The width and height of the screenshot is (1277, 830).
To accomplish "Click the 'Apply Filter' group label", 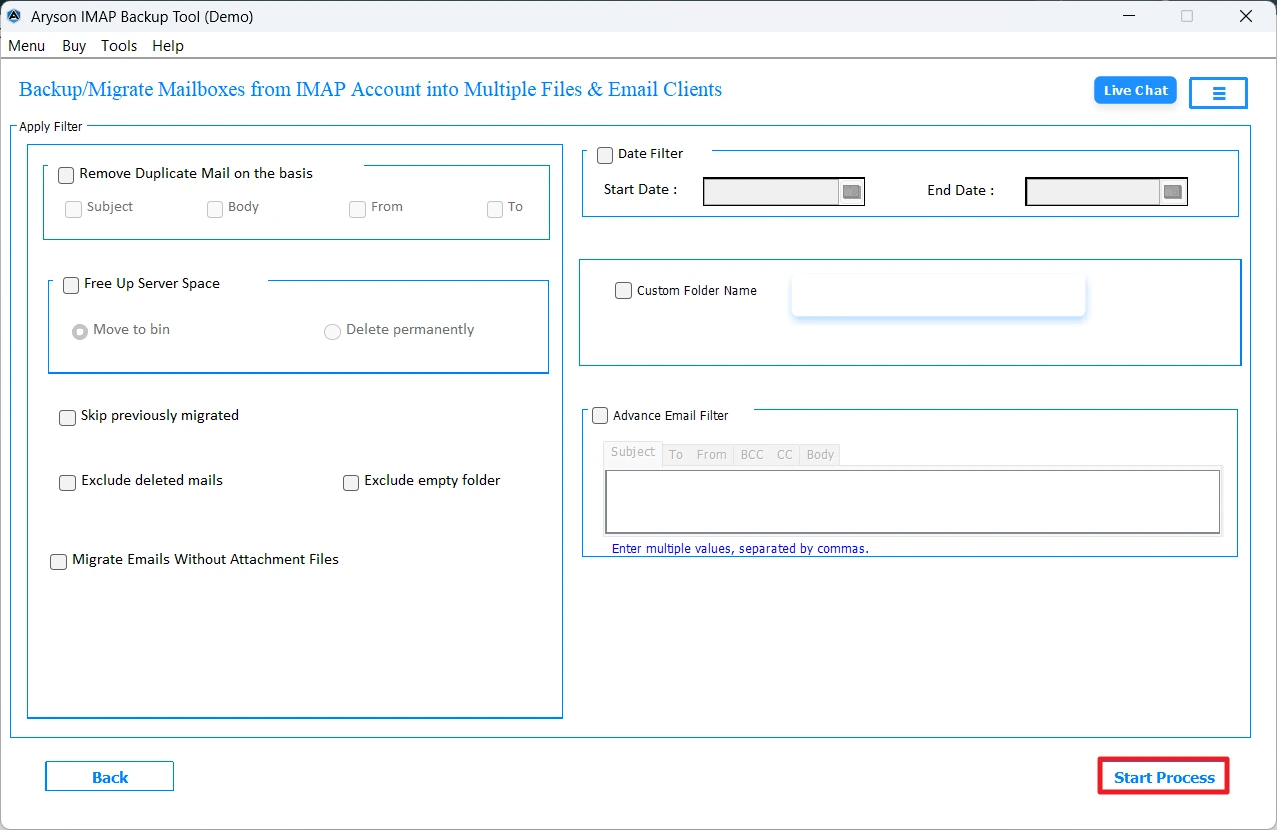I will (51, 127).
